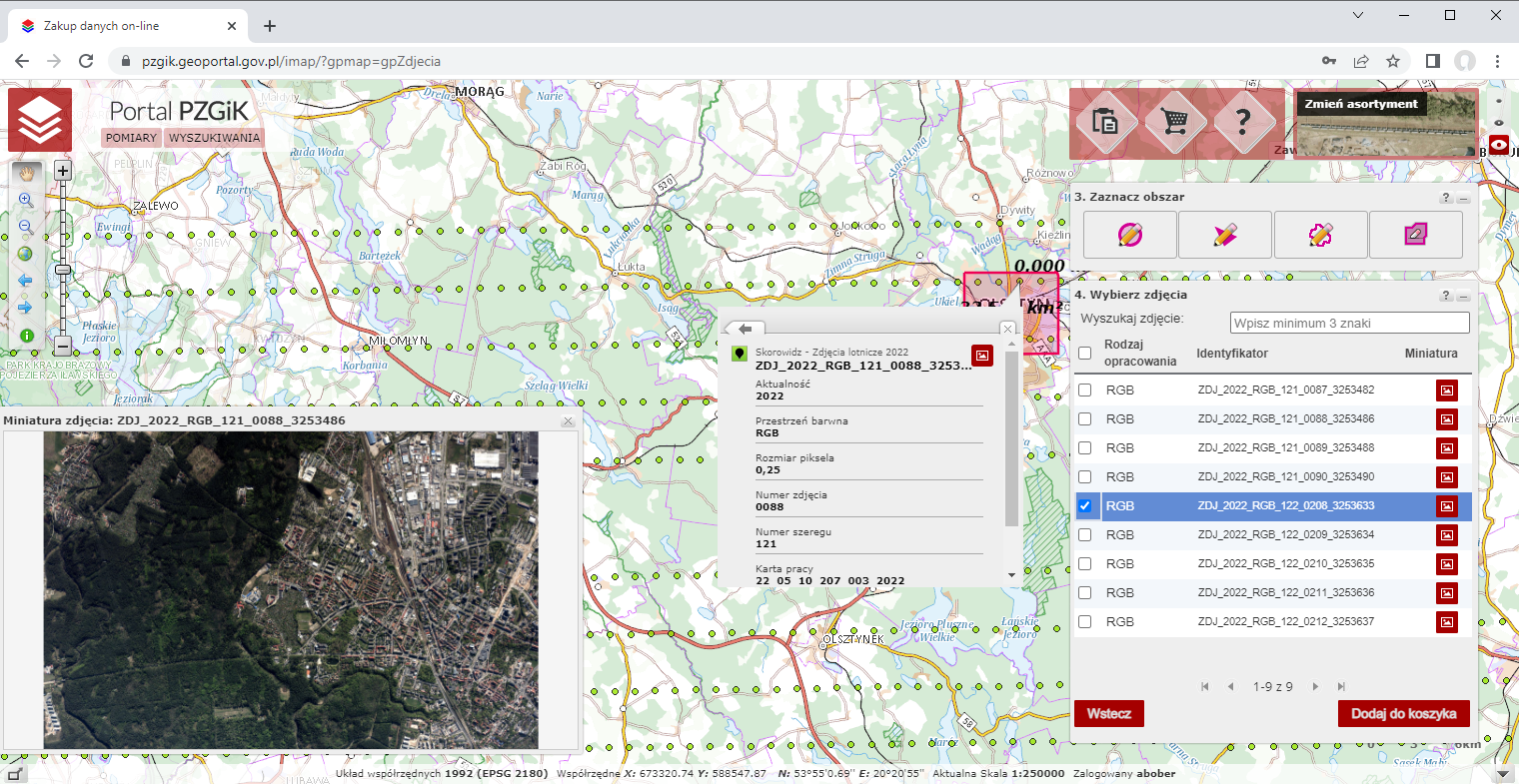Click the 'Dodaj do koszyka' button
Screen dimensions: 1519x784
[x=1403, y=713]
